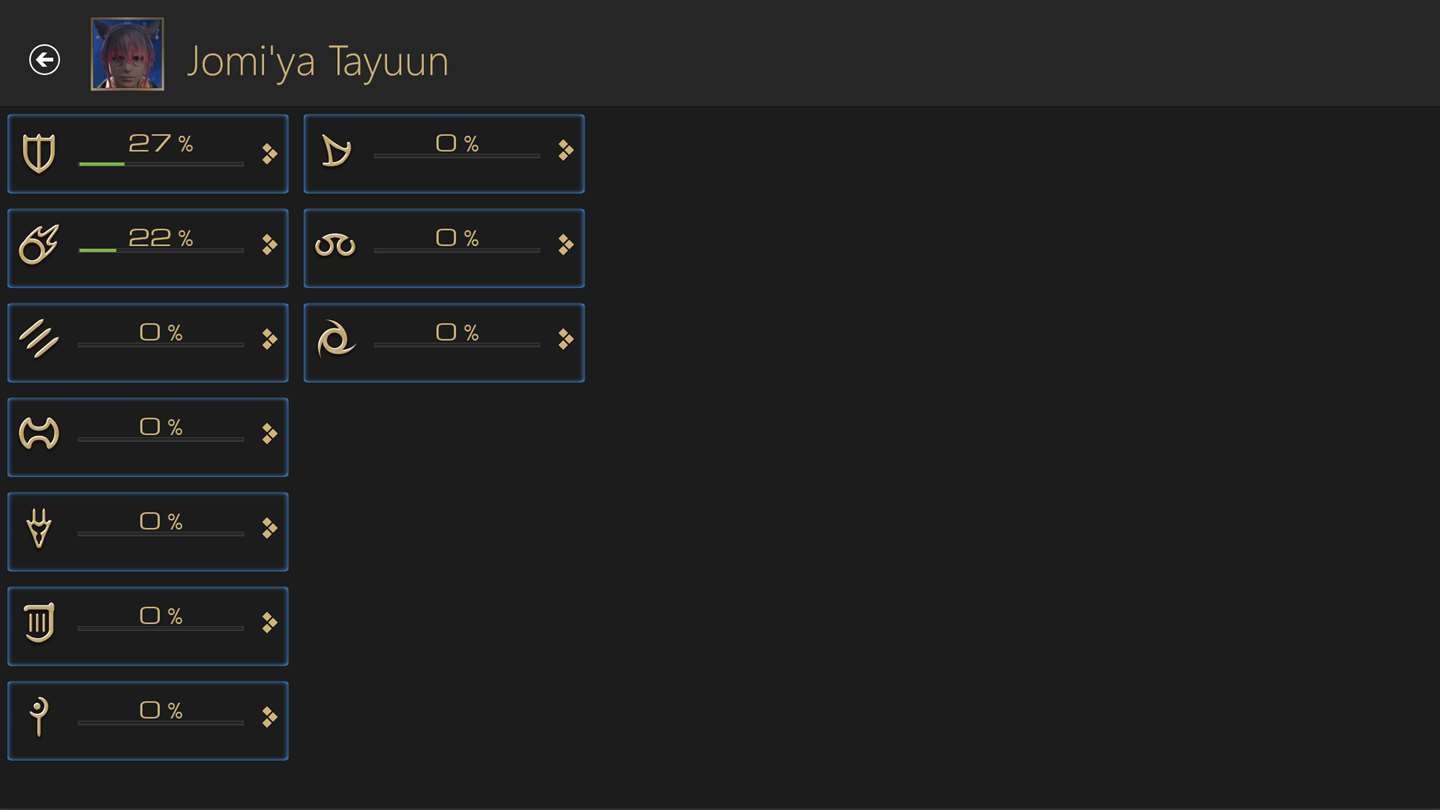
Task: Expand the arrow on the 27% row
Action: click(269, 153)
